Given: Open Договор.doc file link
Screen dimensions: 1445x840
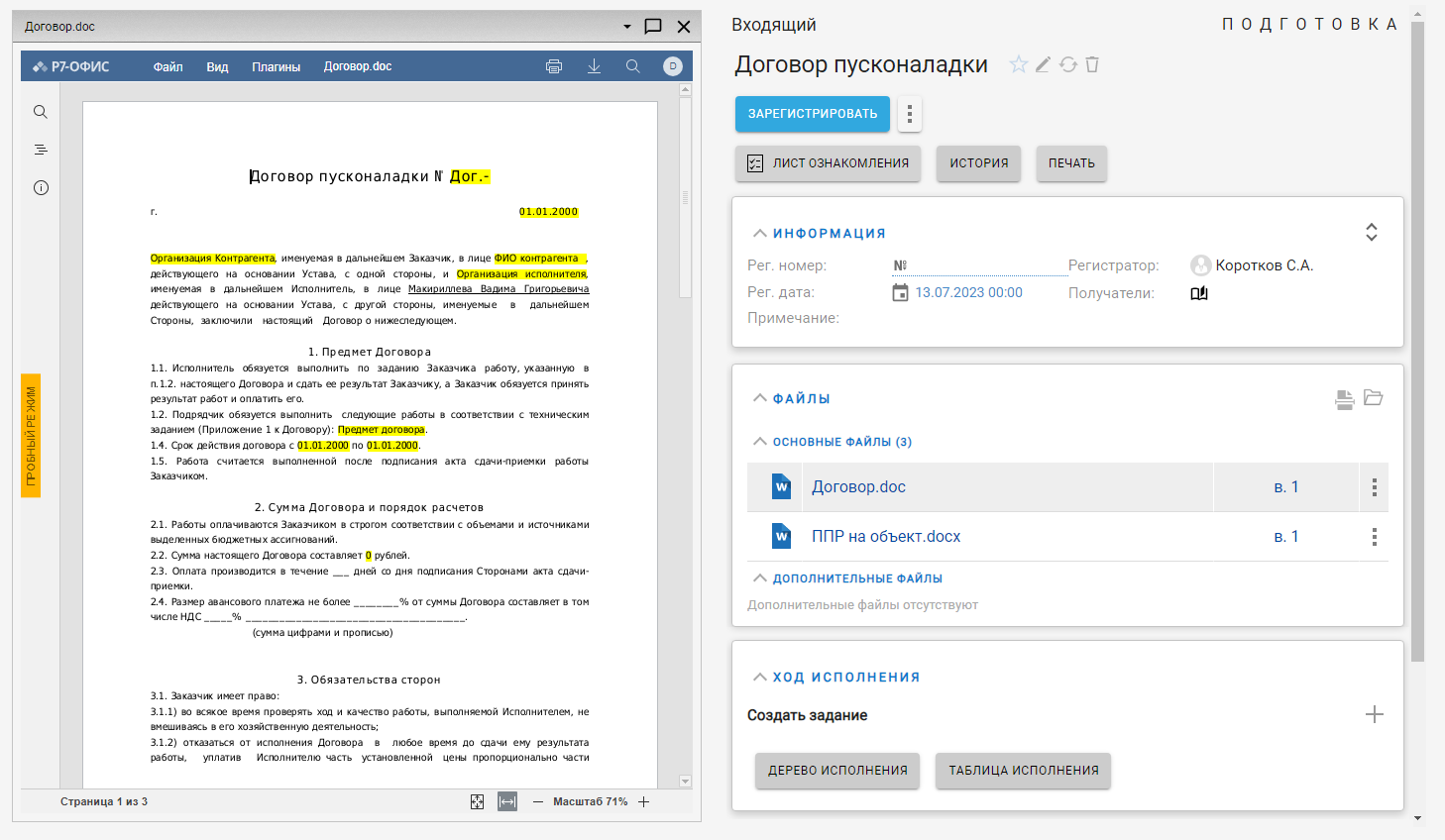Looking at the screenshot, I should tap(858, 487).
